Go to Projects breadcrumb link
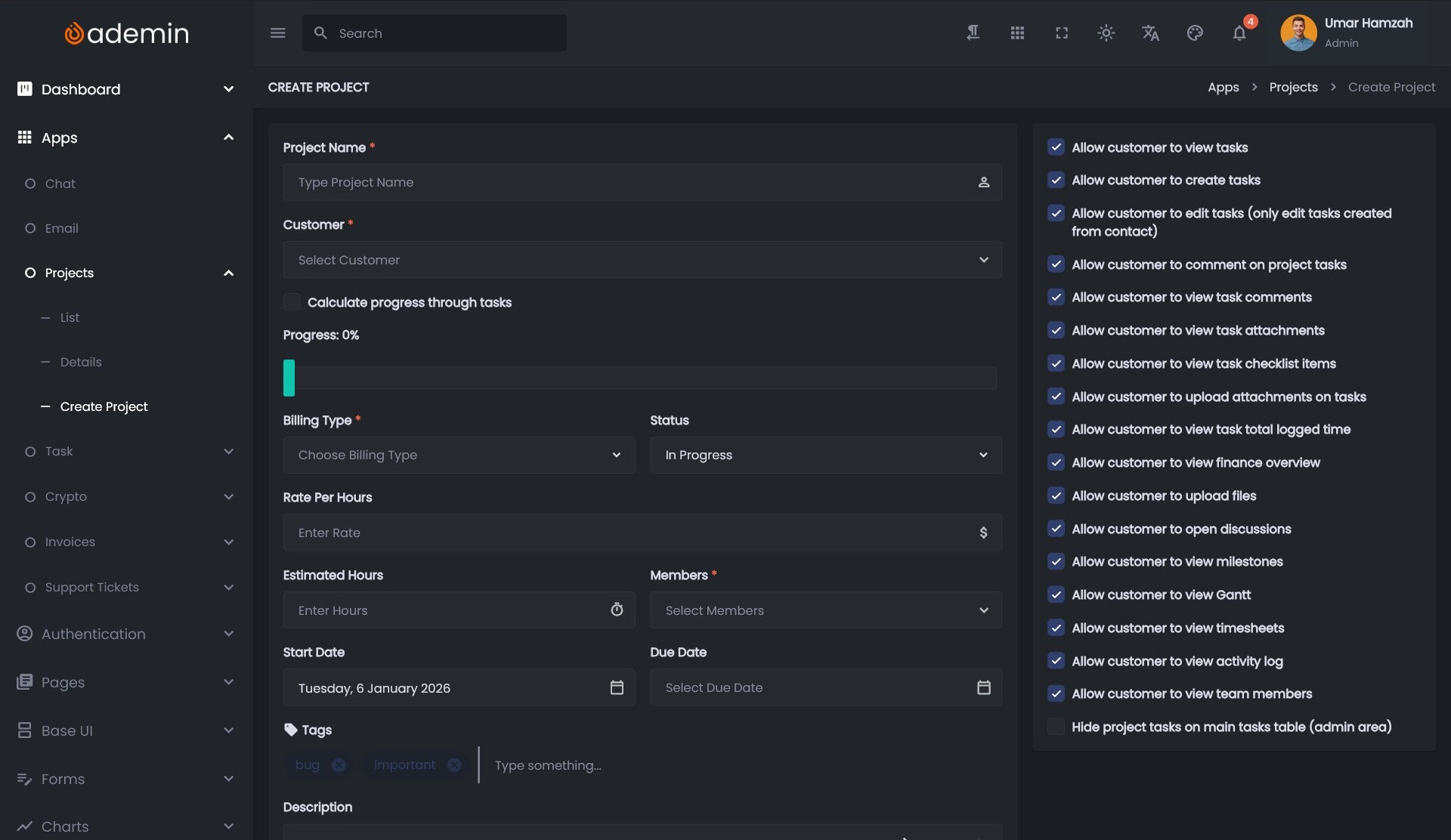The height and width of the screenshot is (840, 1451). click(x=1293, y=87)
